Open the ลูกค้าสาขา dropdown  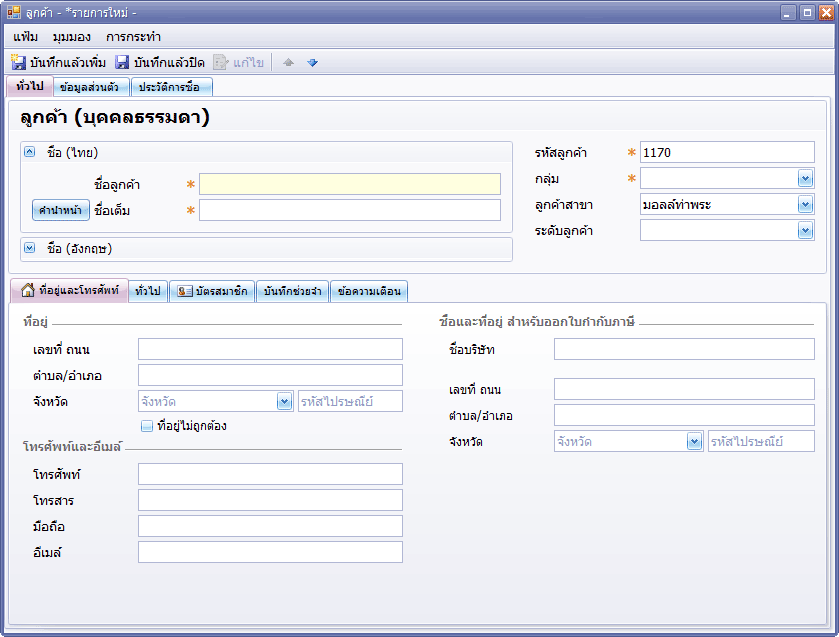click(x=805, y=204)
